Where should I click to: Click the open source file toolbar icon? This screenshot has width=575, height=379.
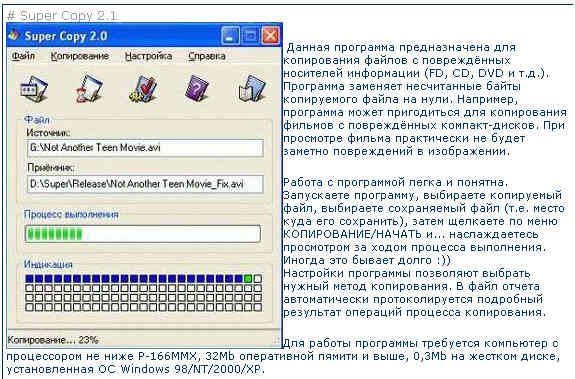pyautogui.click(x=34, y=89)
